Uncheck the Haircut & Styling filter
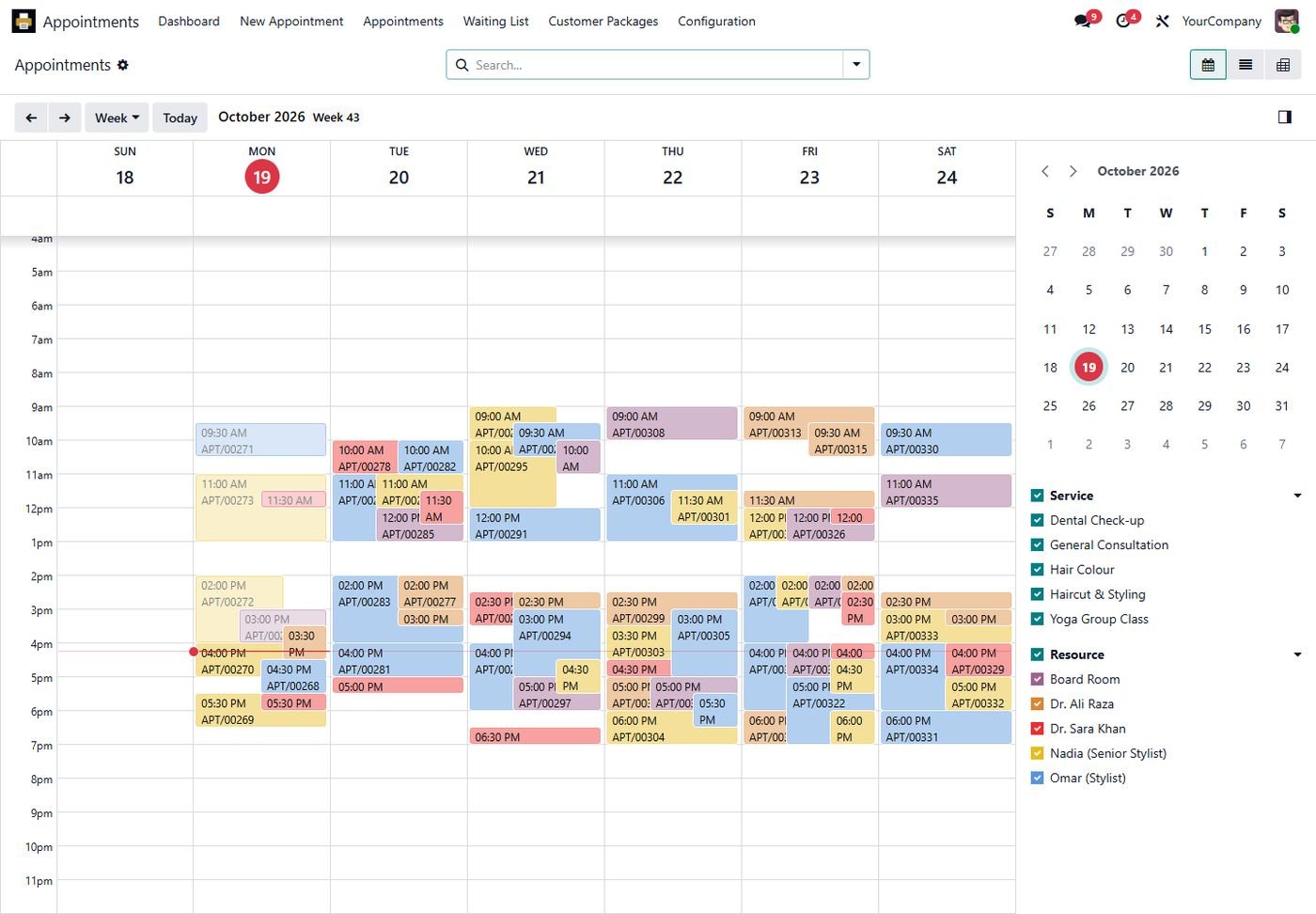The height and width of the screenshot is (914, 1316). point(1037,594)
